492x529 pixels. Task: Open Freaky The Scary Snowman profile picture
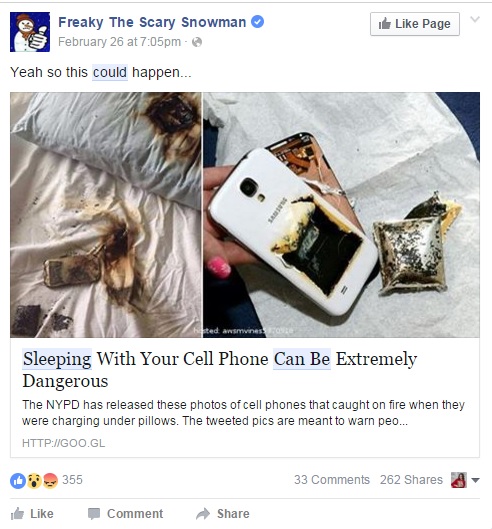[30, 32]
